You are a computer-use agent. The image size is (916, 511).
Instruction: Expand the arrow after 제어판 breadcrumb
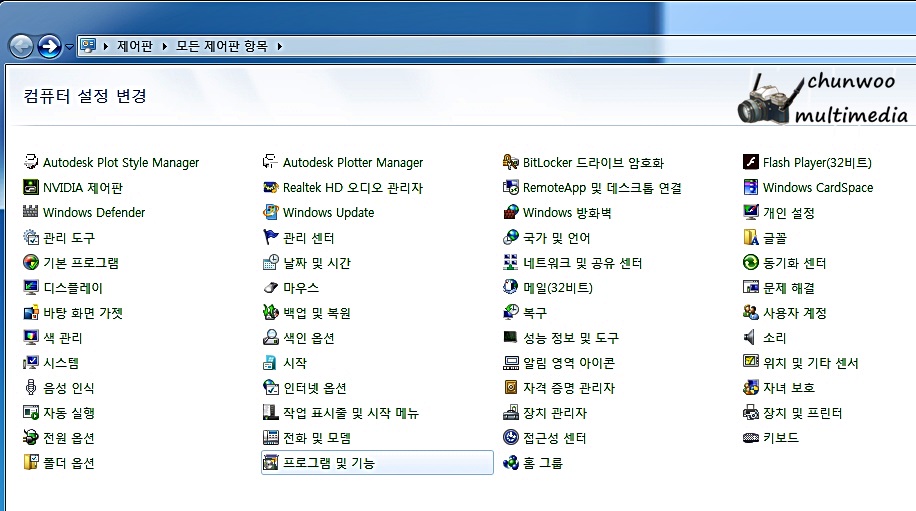[x=165, y=46]
